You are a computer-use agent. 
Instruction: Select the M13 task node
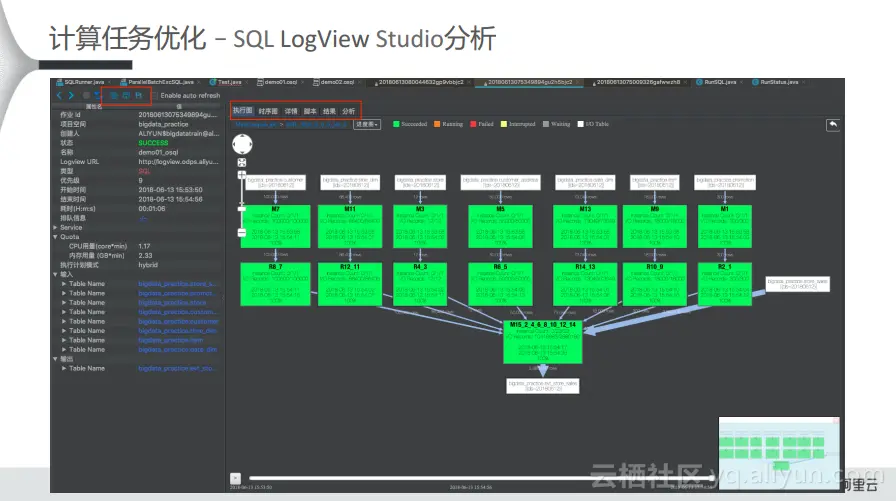click(x=585, y=226)
